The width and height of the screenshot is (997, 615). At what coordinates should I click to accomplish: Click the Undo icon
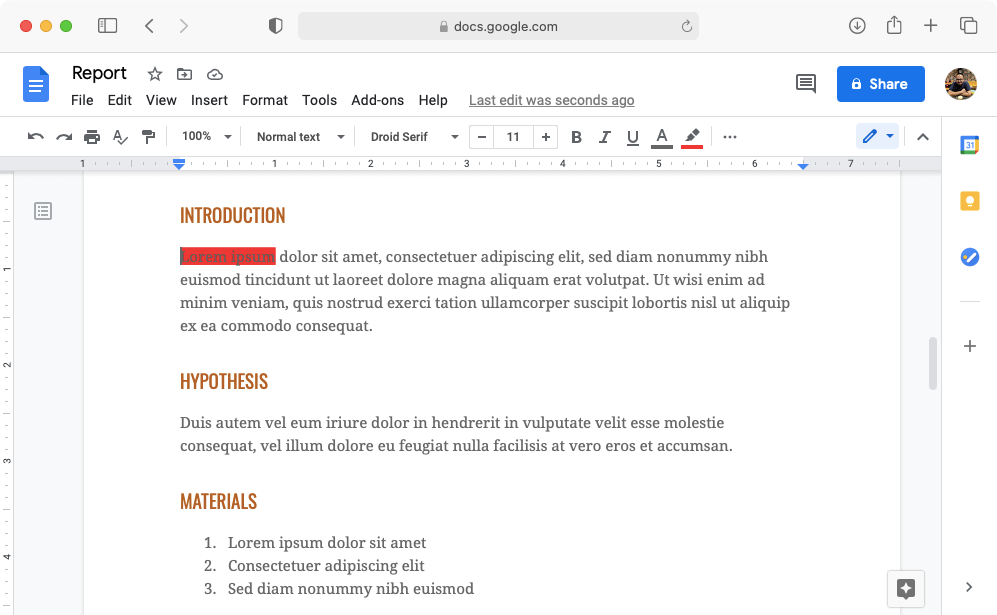click(x=37, y=137)
